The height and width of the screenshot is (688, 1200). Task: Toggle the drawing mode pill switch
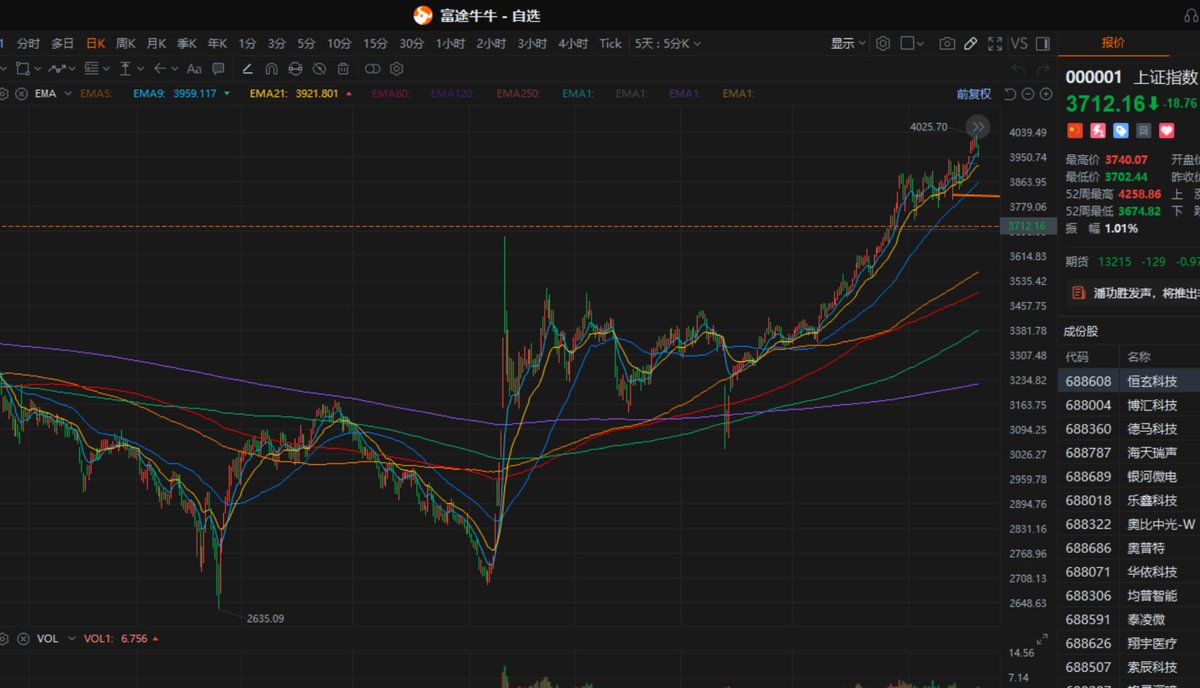(x=372, y=68)
